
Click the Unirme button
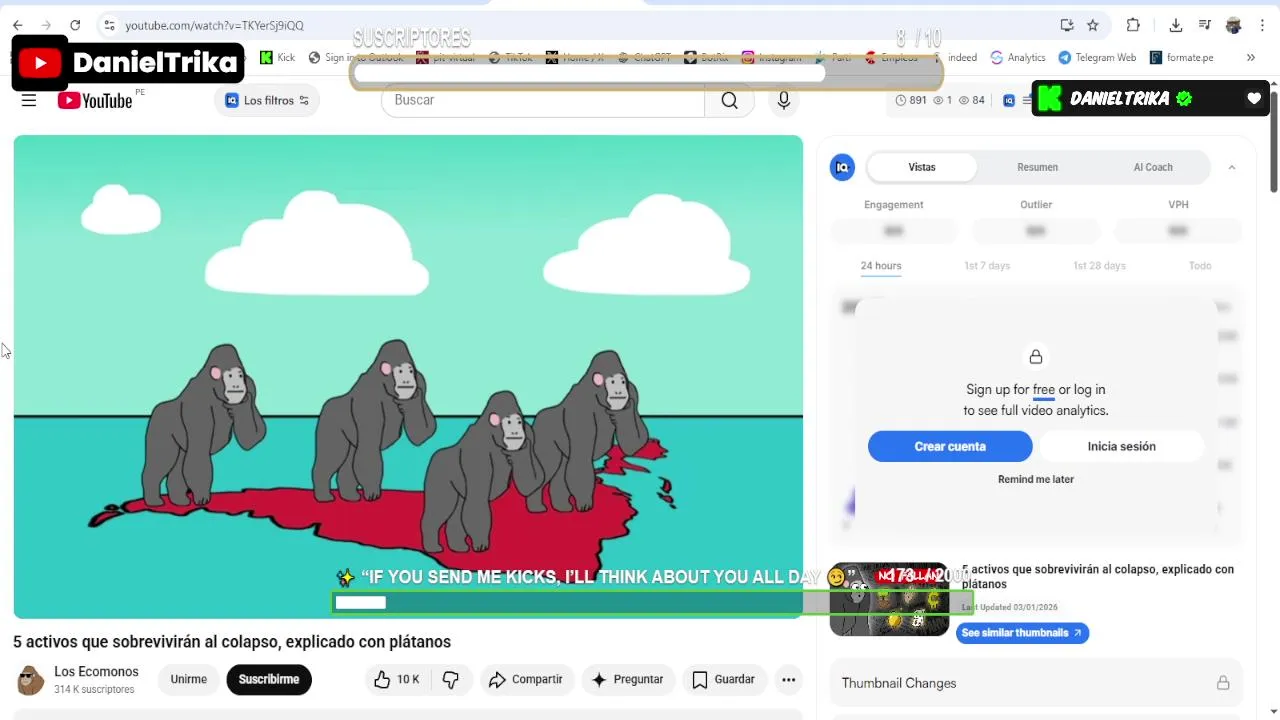188,679
